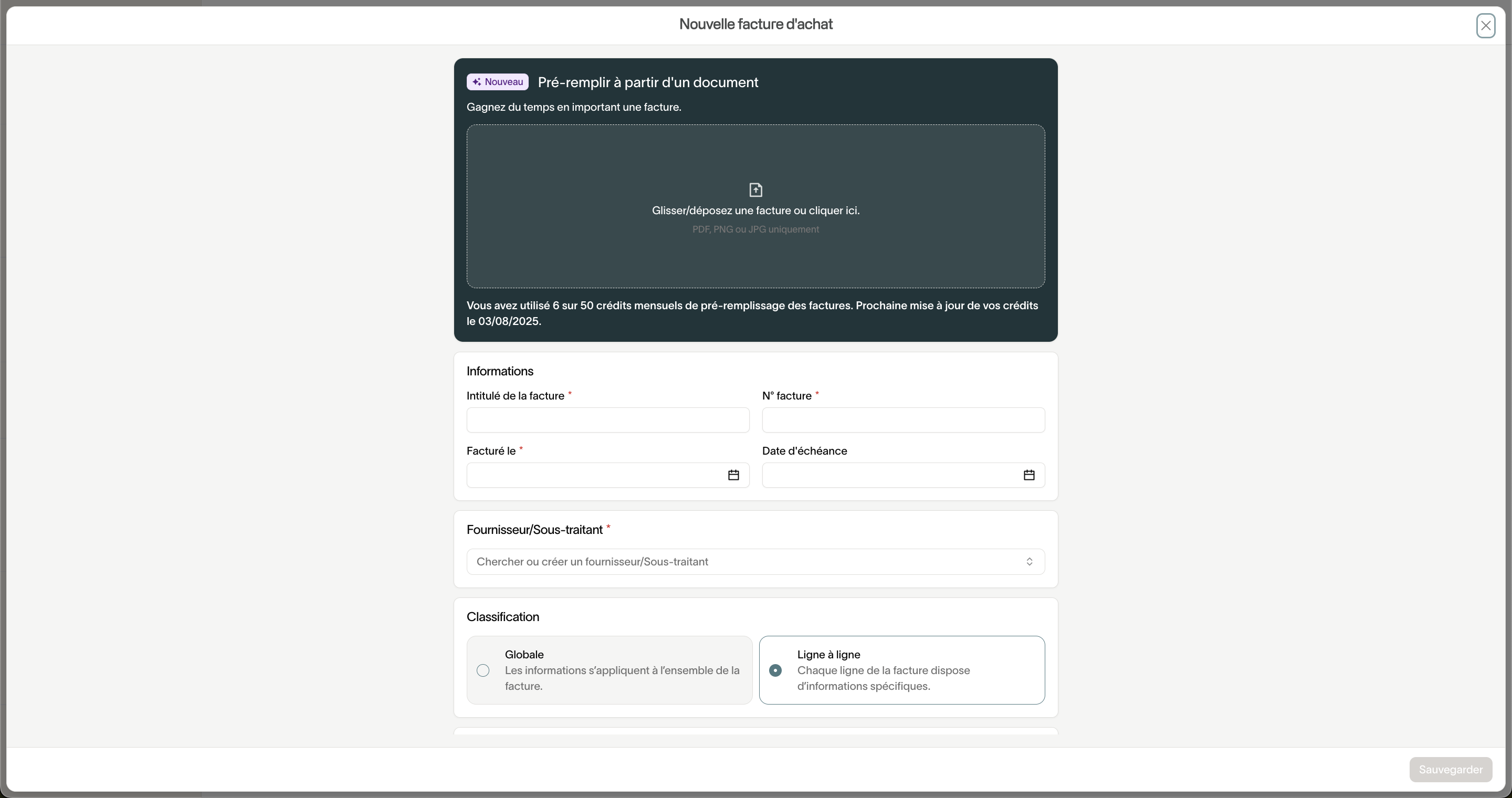Click the Date d'échéance date field
Screen dimensions: 1512x798
(x=903, y=475)
